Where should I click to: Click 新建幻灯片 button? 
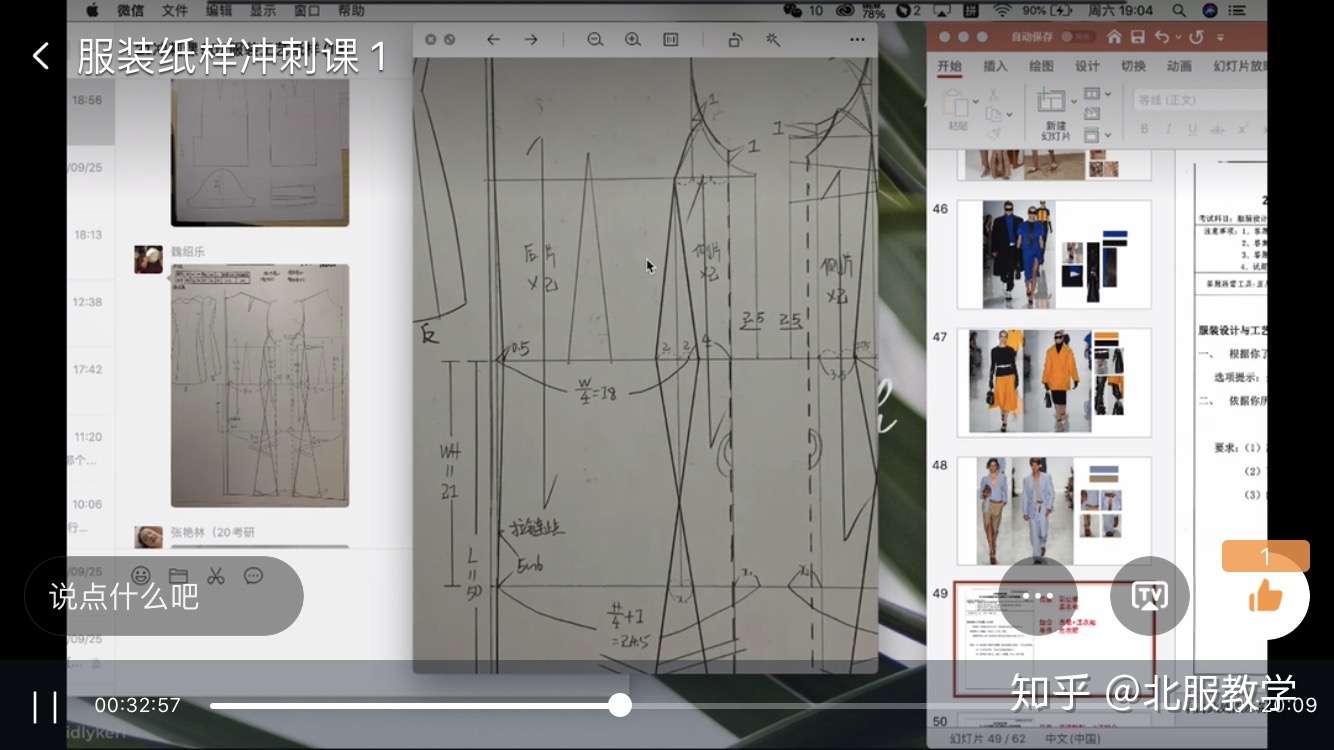tap(1052, 112)
